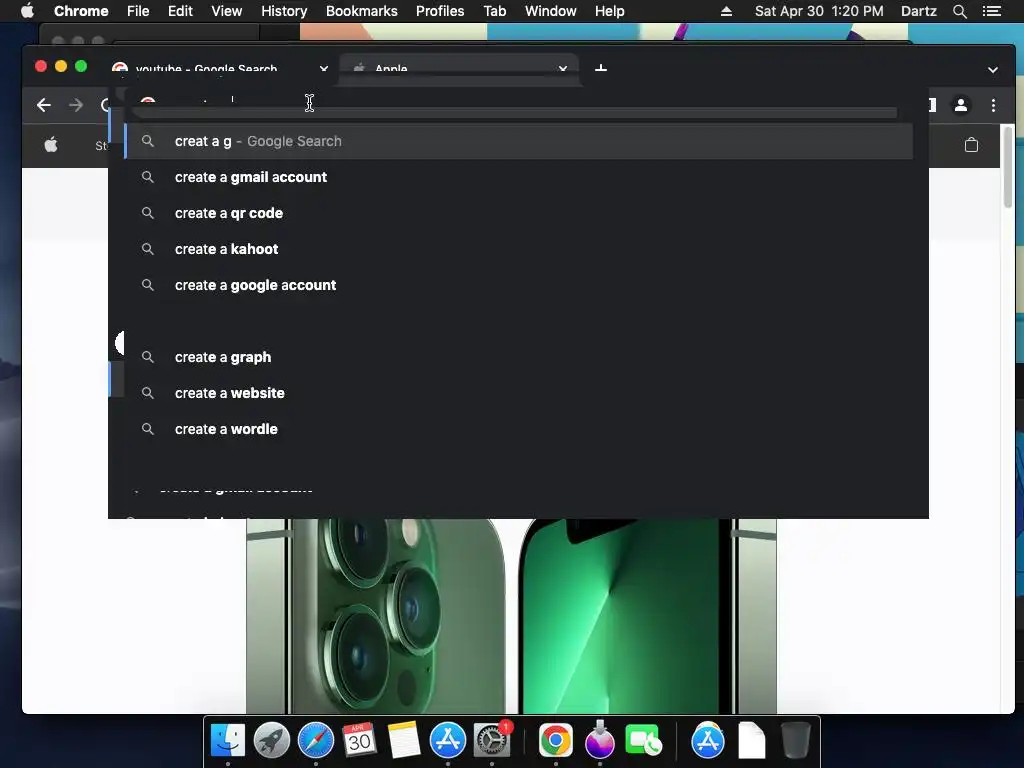
Task: Open the History menu
Action: (x=284, y=11)
